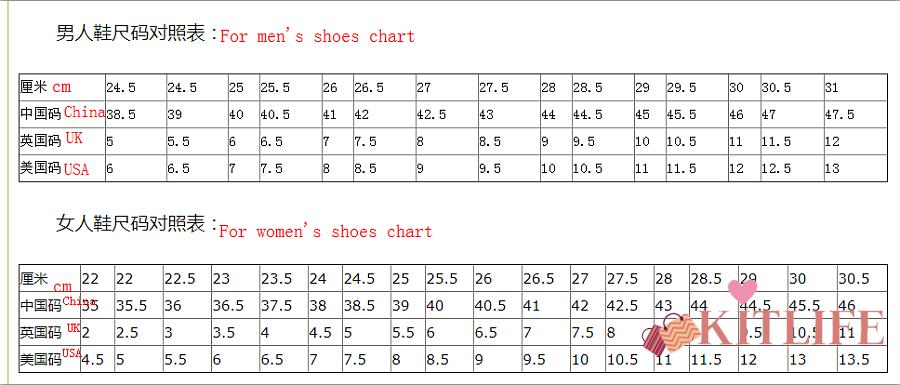
Task: Click women's cm value 30.5 cell
Action: (862, 279)
